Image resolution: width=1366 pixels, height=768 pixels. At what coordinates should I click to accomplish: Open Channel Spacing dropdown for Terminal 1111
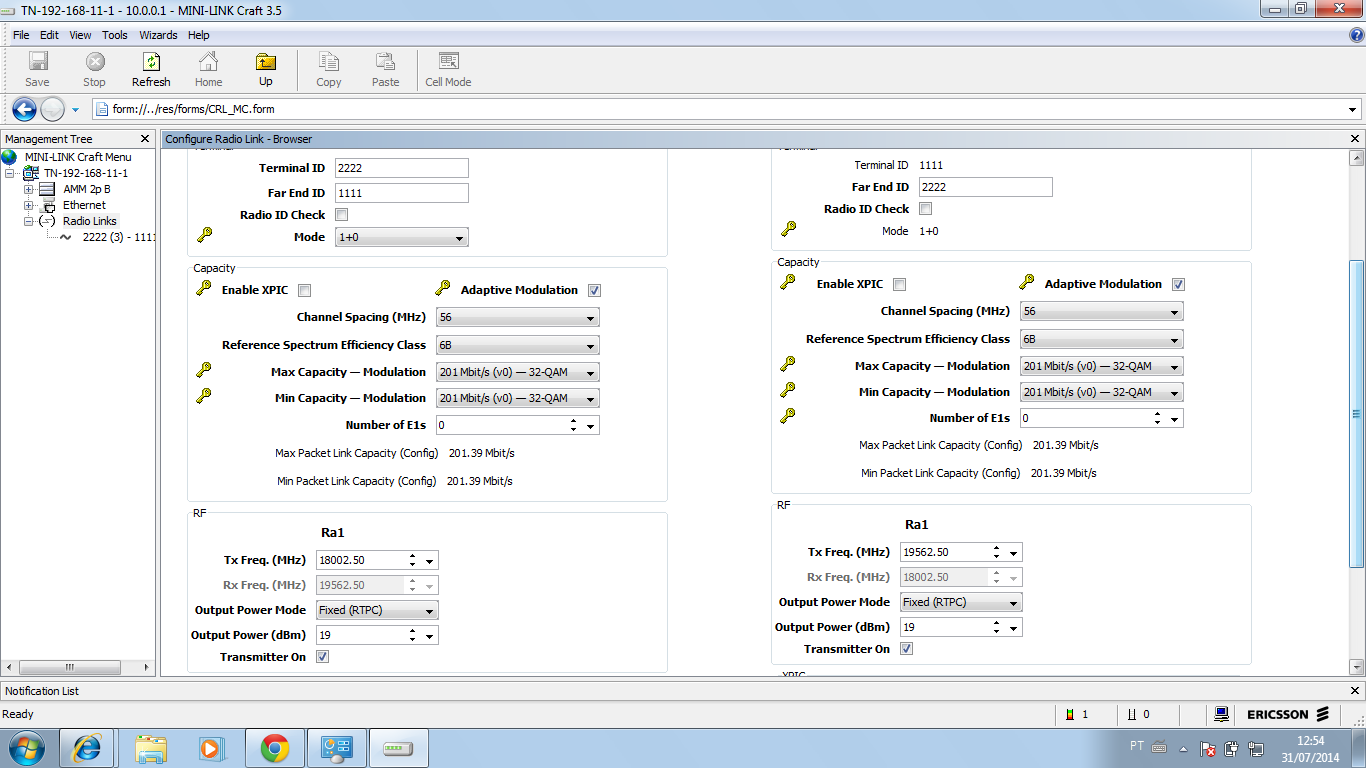pyautogui.click(x=1102, y=312)
